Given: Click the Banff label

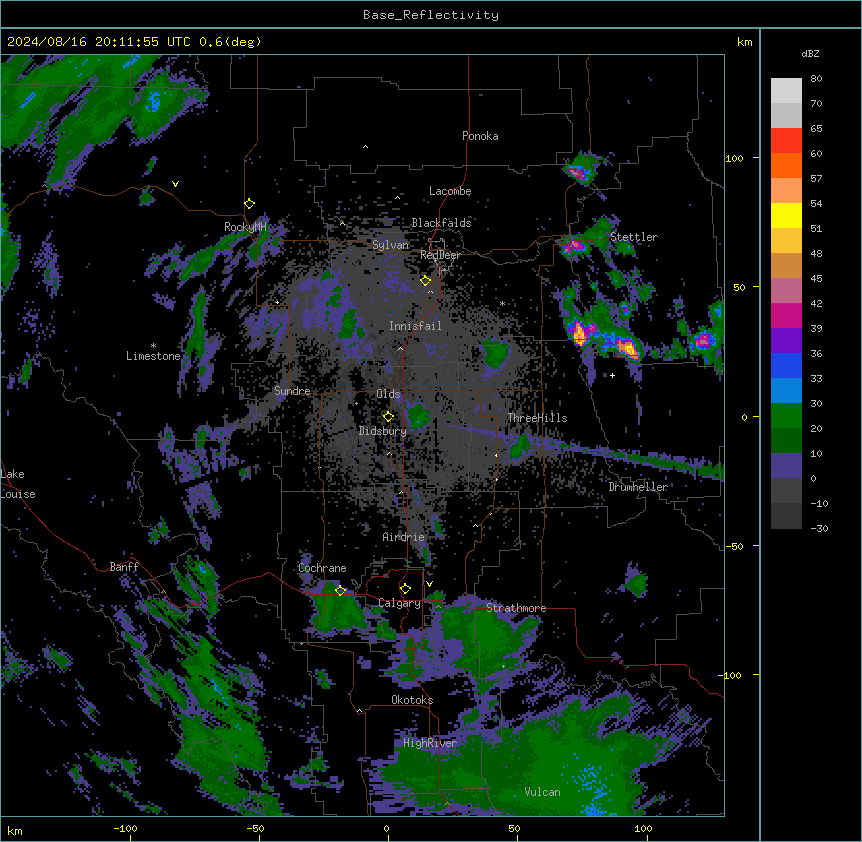Looking at the screenshot, I should pyautogui.click(x=124, y=567).
